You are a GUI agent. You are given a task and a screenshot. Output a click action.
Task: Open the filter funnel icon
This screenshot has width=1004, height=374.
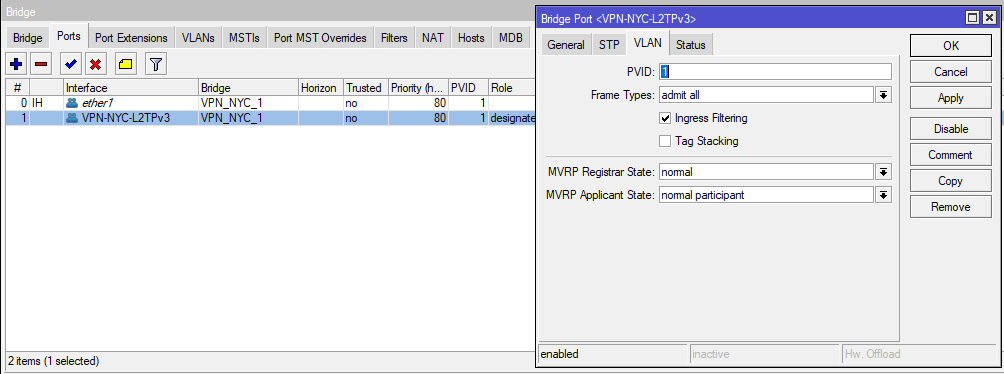click(x=156, y=64)
